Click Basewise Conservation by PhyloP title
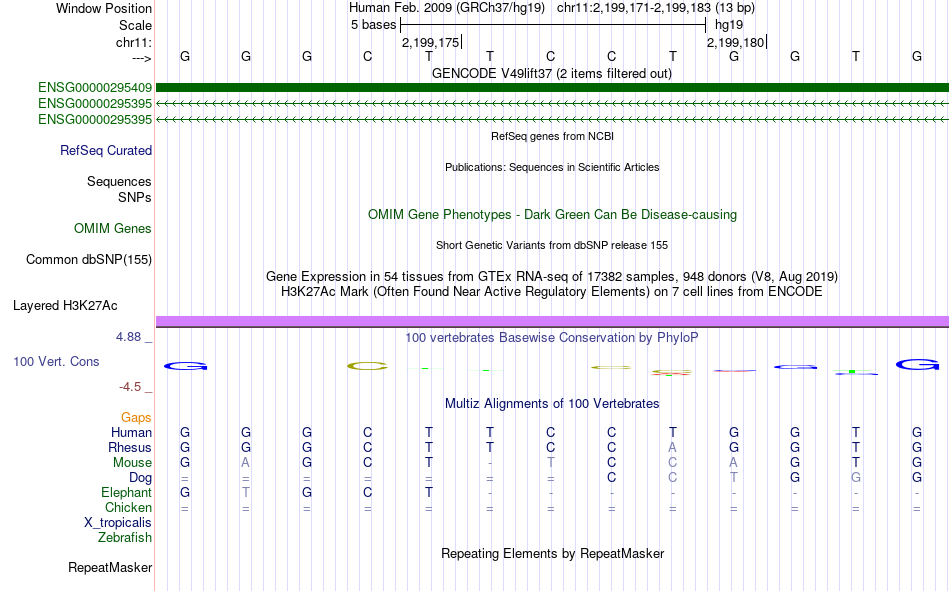Screen dimensions: 950x591 551,338
